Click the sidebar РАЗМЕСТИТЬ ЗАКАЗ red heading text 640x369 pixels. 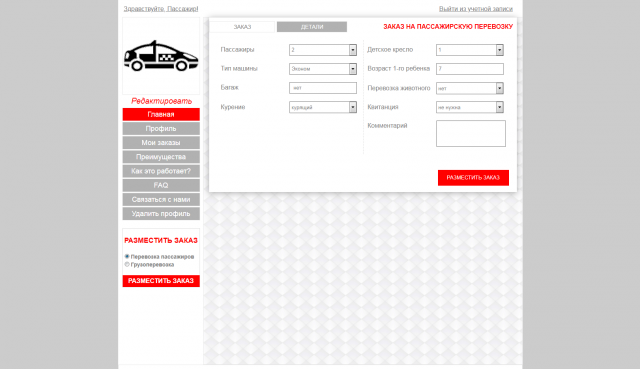161,240
